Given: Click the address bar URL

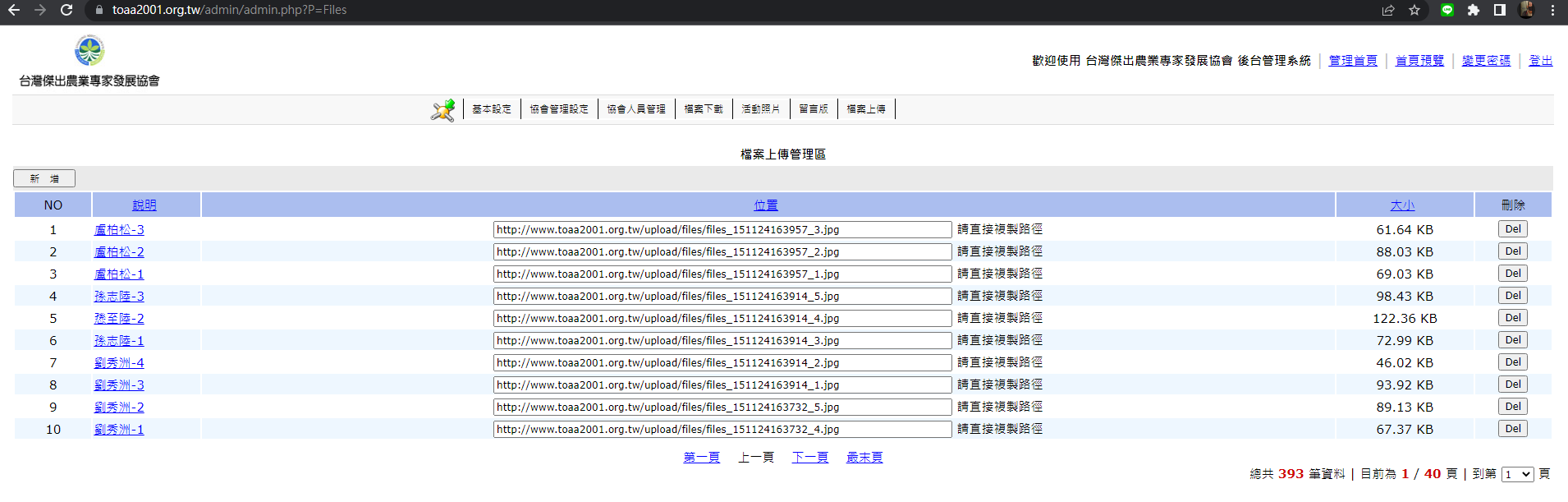Looking at the screenshot, I should (229, 10).
